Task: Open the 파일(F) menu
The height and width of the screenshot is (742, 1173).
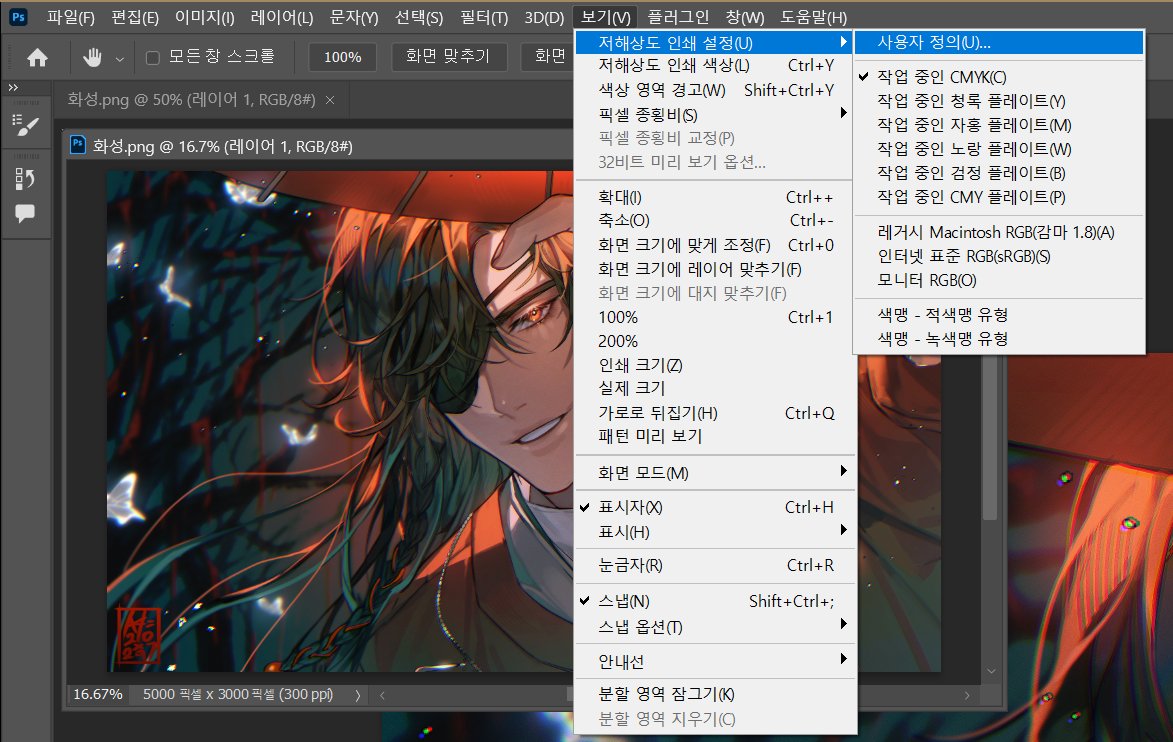Action: click(70, 17)
